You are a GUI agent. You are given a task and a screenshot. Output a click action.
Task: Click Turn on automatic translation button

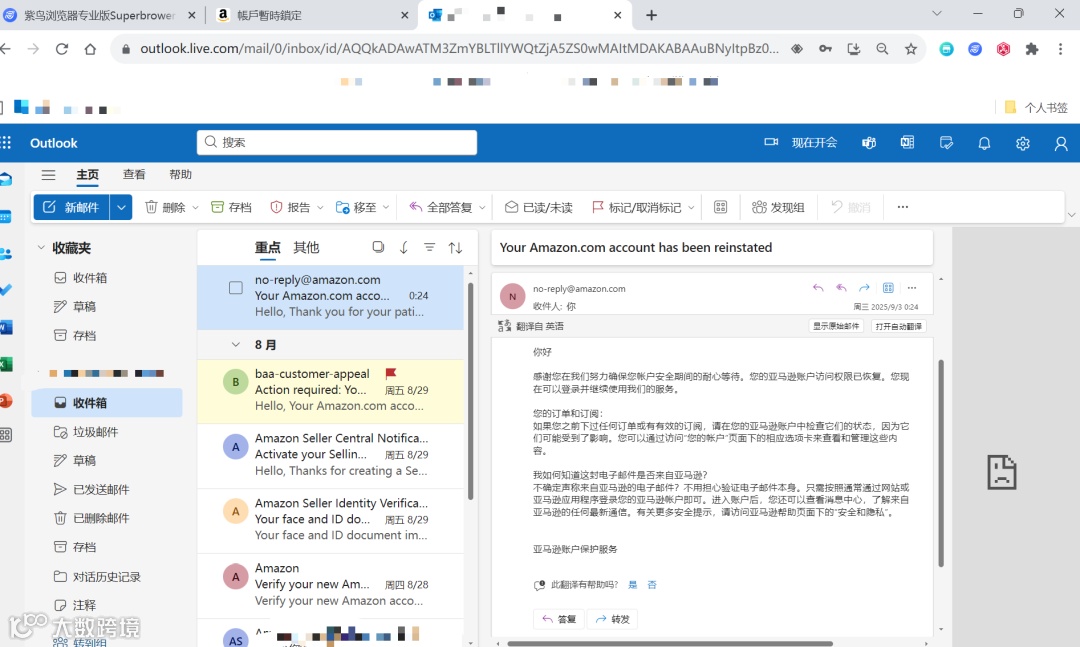click(898, 326)
